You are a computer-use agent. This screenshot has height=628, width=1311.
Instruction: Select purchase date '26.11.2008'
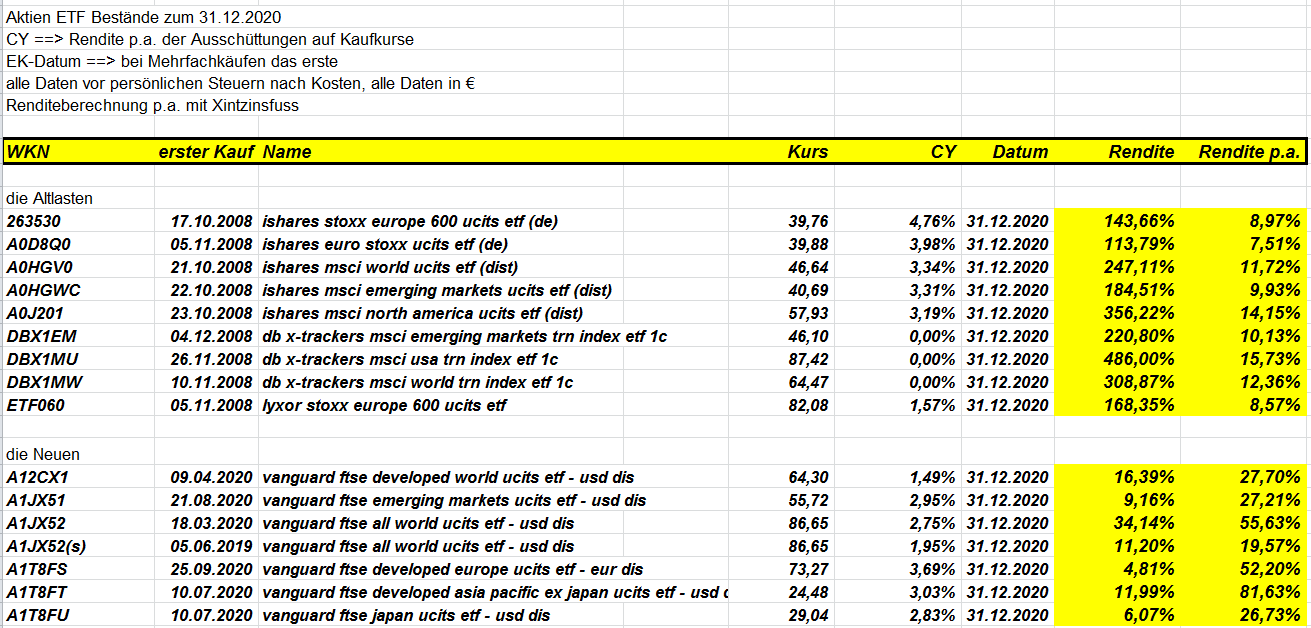(x=211, y=360)
